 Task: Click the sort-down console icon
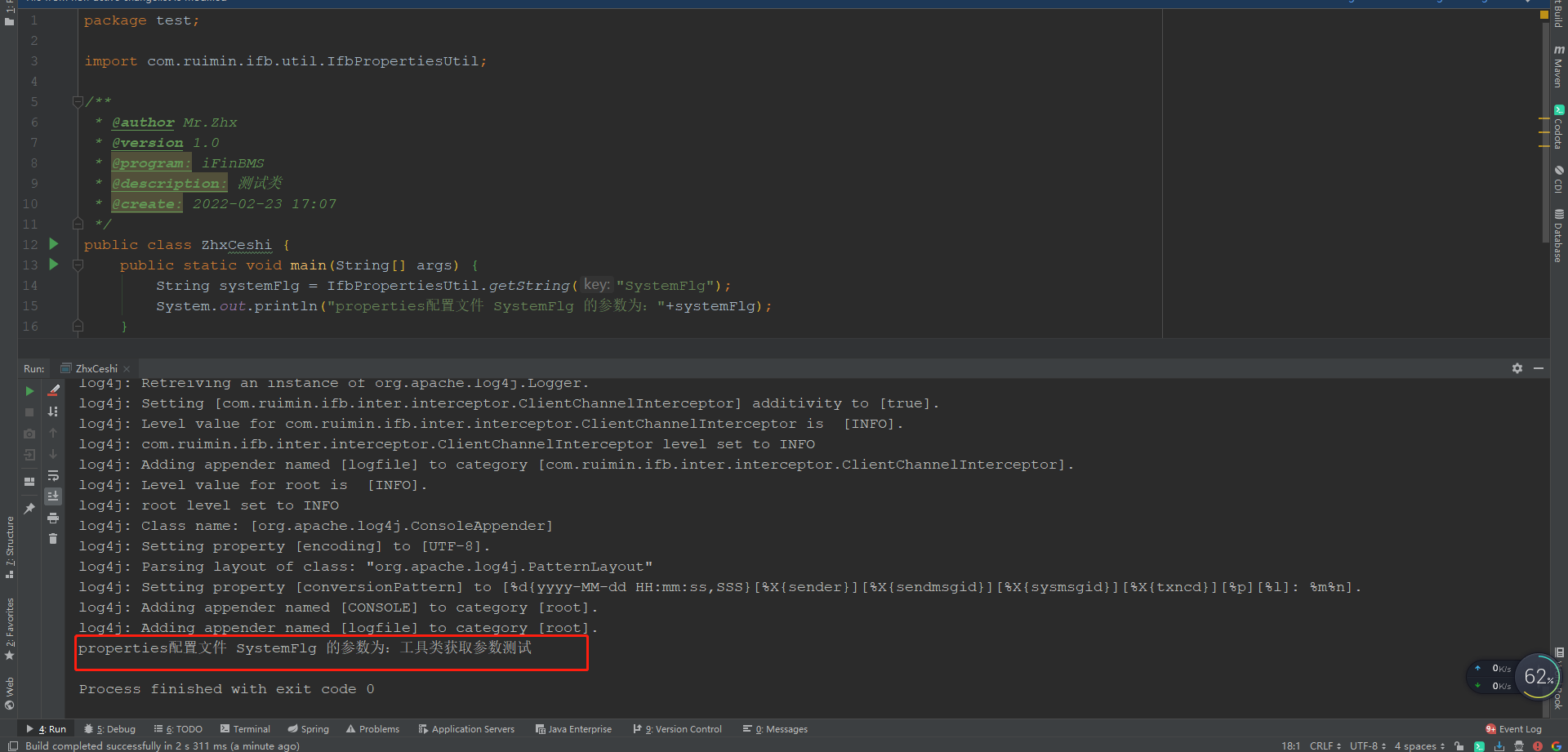click(x=53, y=412)
